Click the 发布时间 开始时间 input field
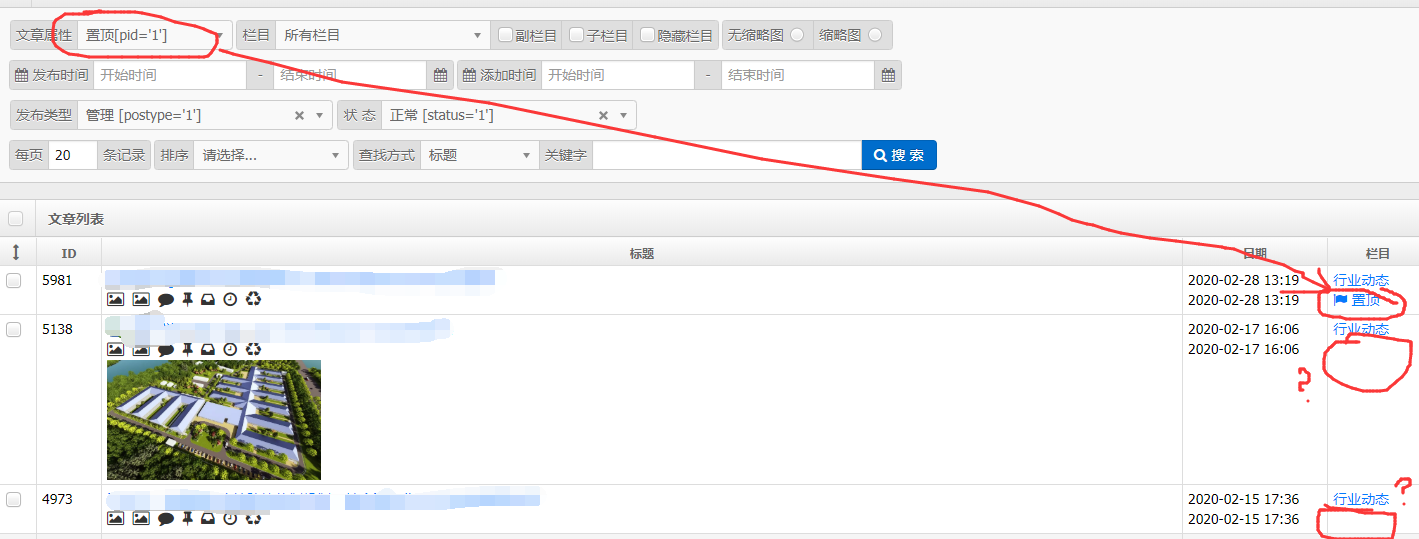The image size is (1419, 539). tap(169, 75)
